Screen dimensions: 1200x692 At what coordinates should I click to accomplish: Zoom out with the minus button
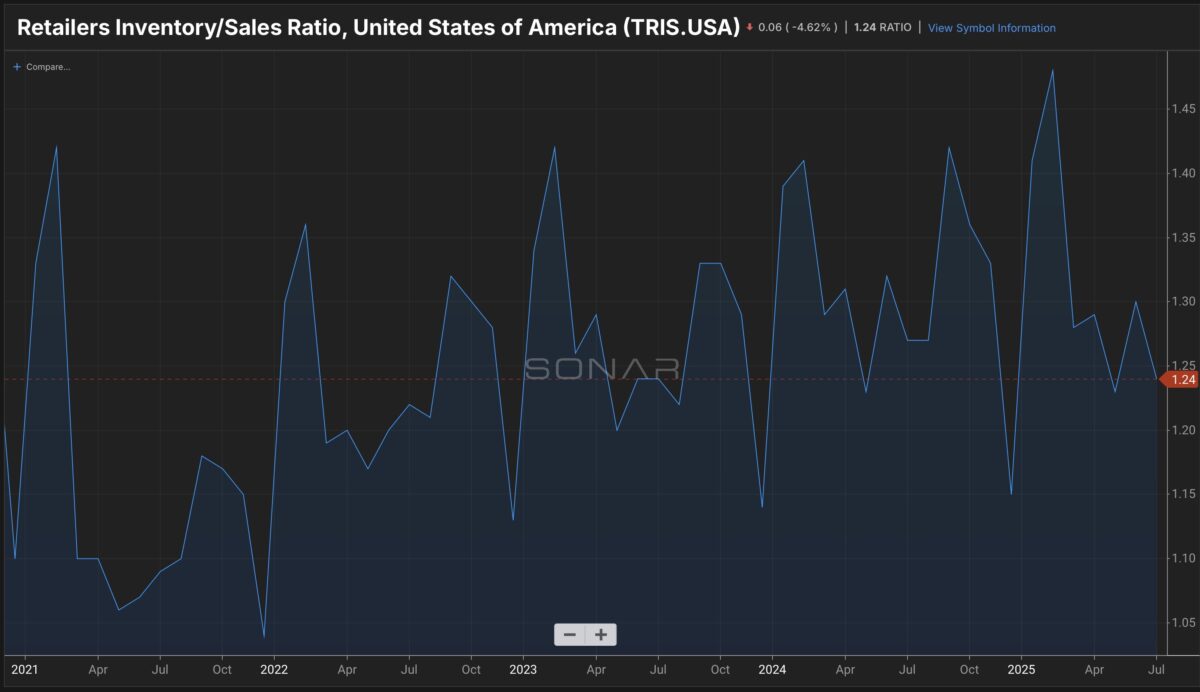click(x=570, y=634)
